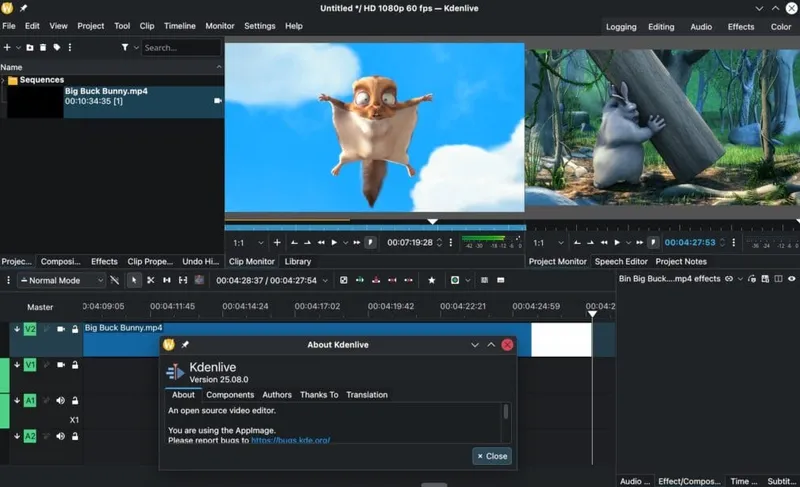Rewind in the Clip Monitor
The image size is (800, 487).
pos(321,243)
